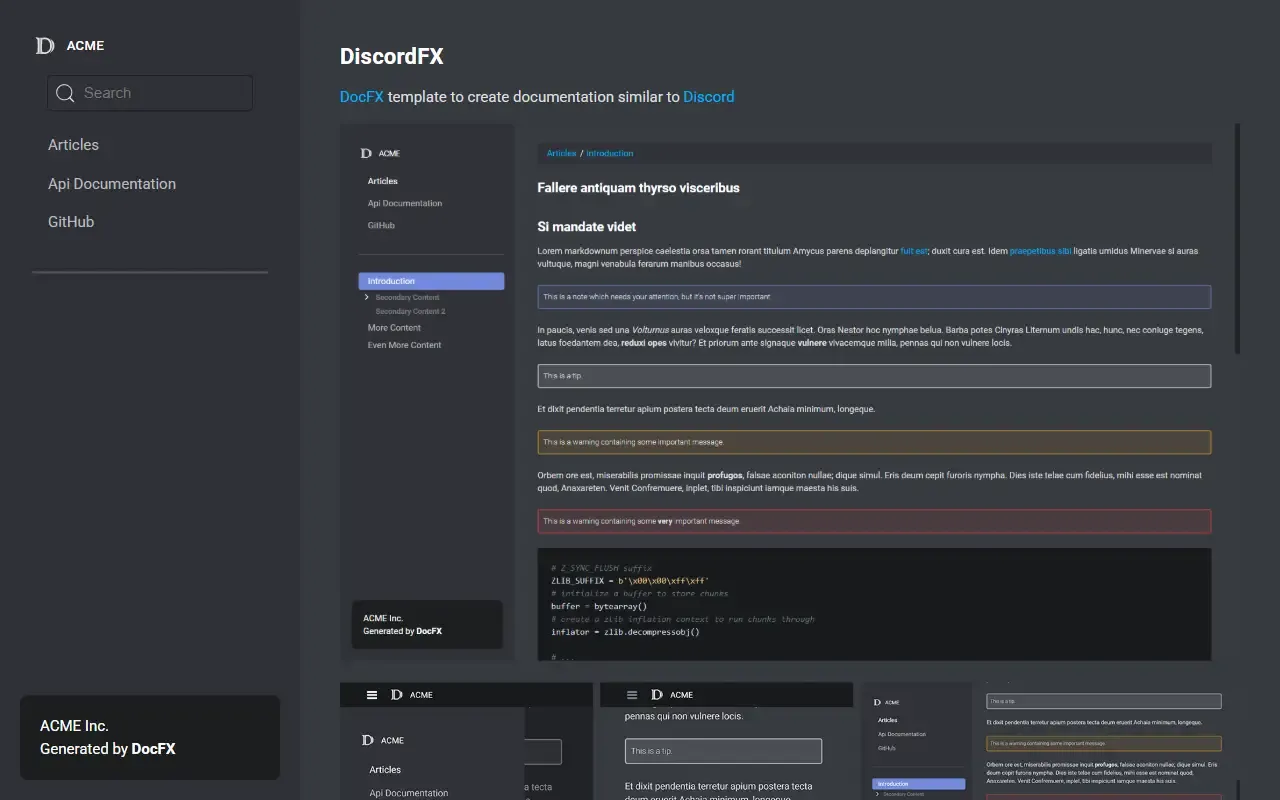Select highlighted Introduction item in the large preview
Image resolution: width=1280 pixels, height=800 pixels.
(x=431, y=281)
